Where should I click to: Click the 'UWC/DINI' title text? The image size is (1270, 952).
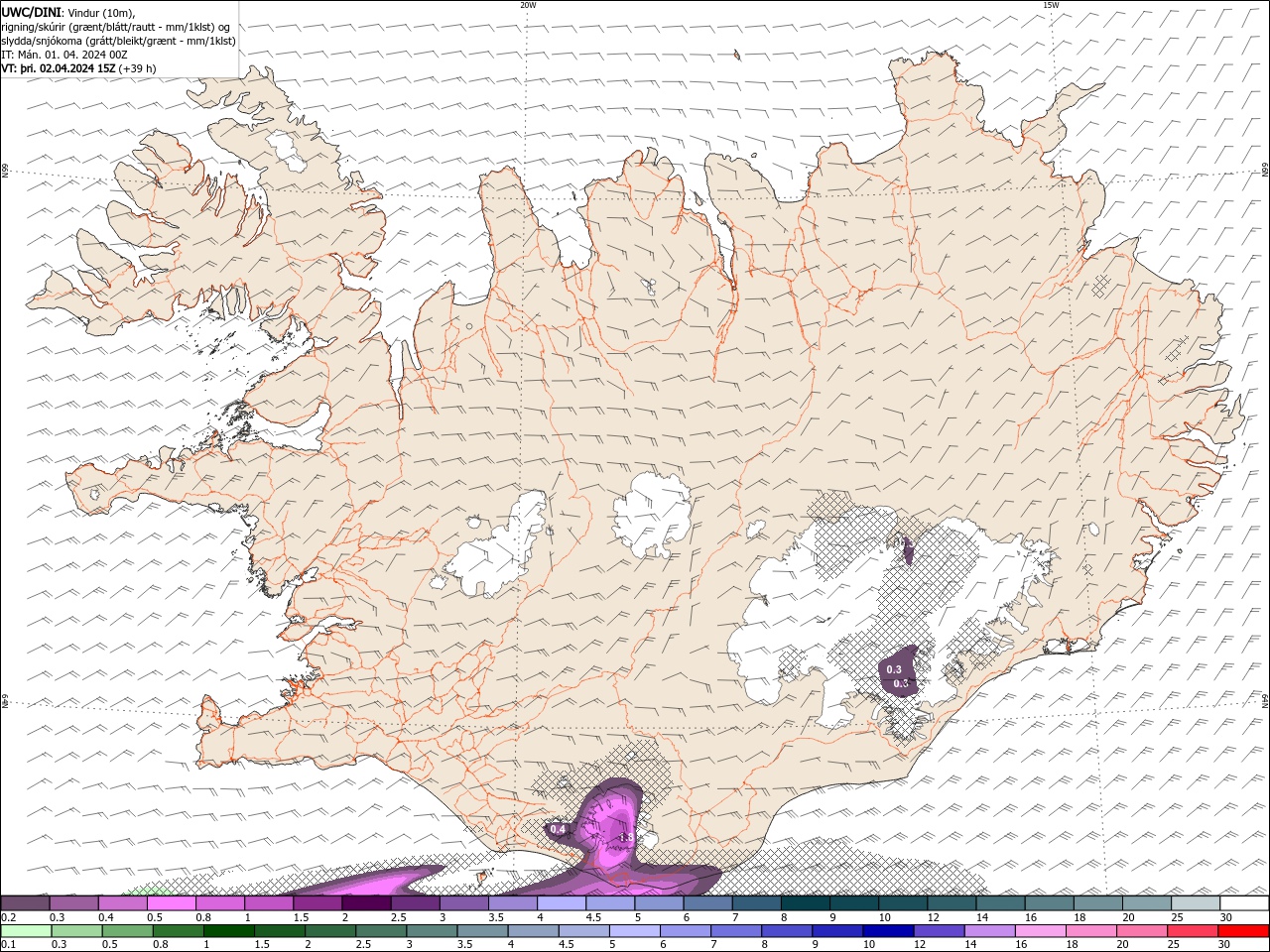click(31, 11)
